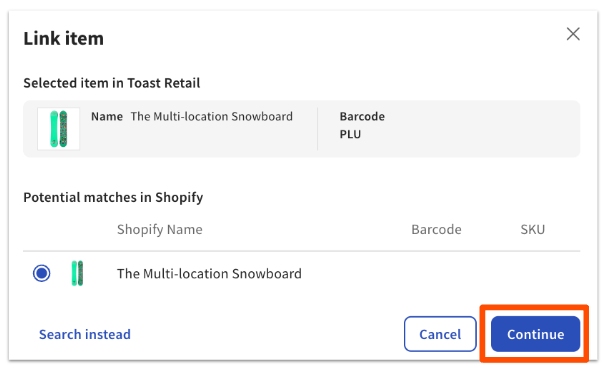This screenshot has width=609, height=370.
Task: Click the Toast Retail snowboard thumbnail
Action: tap(59, 129)
